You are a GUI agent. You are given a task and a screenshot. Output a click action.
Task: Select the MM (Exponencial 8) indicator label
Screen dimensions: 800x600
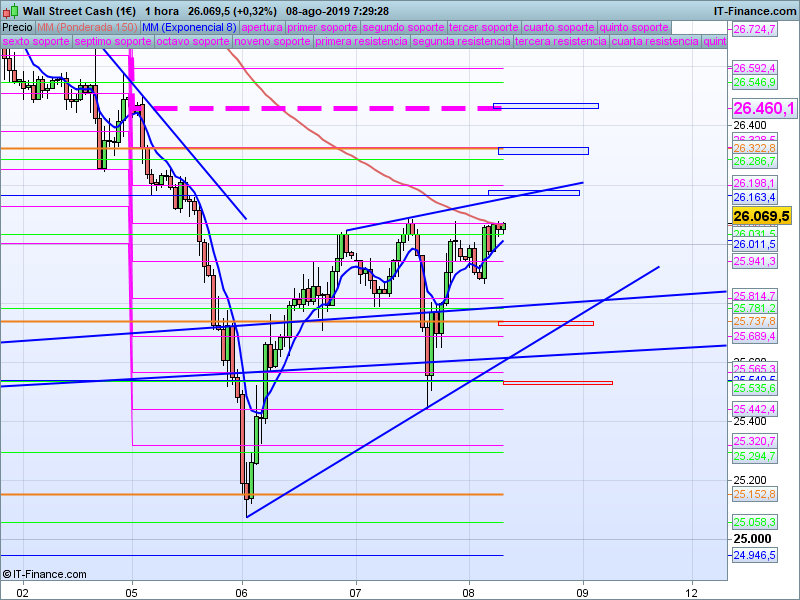(x=189, y=28)
